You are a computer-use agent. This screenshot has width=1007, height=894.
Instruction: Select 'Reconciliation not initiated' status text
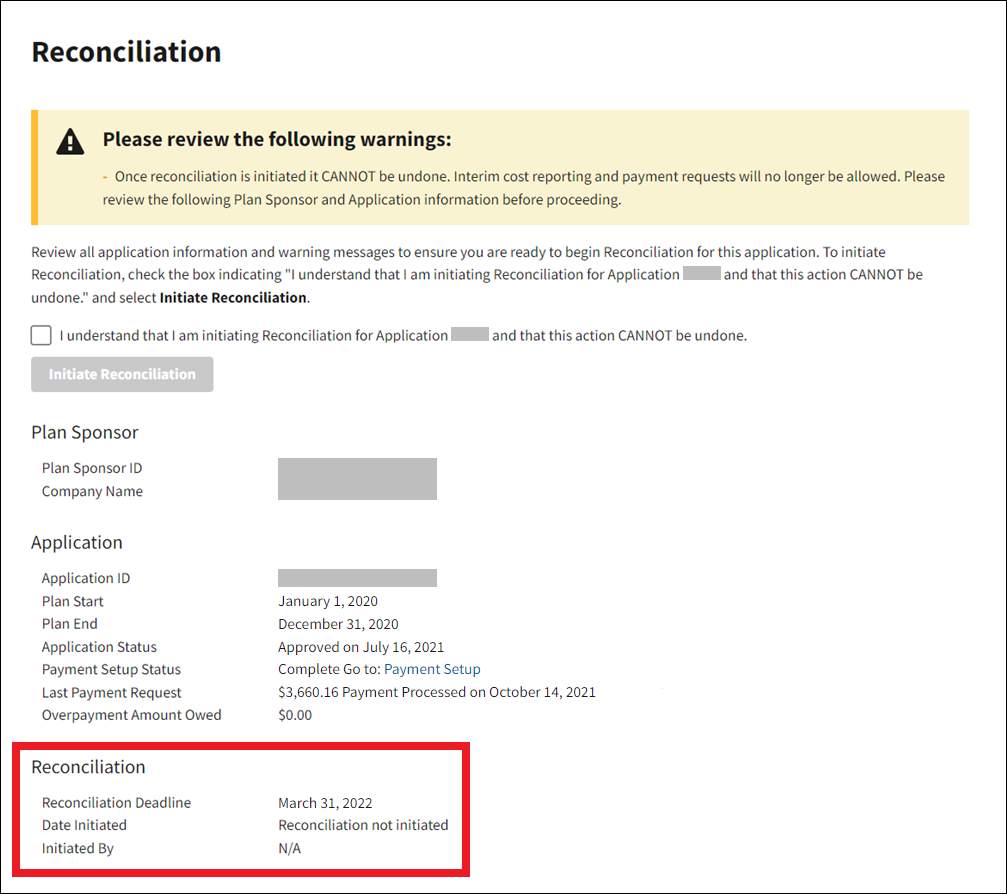click(x=363, y=825)
